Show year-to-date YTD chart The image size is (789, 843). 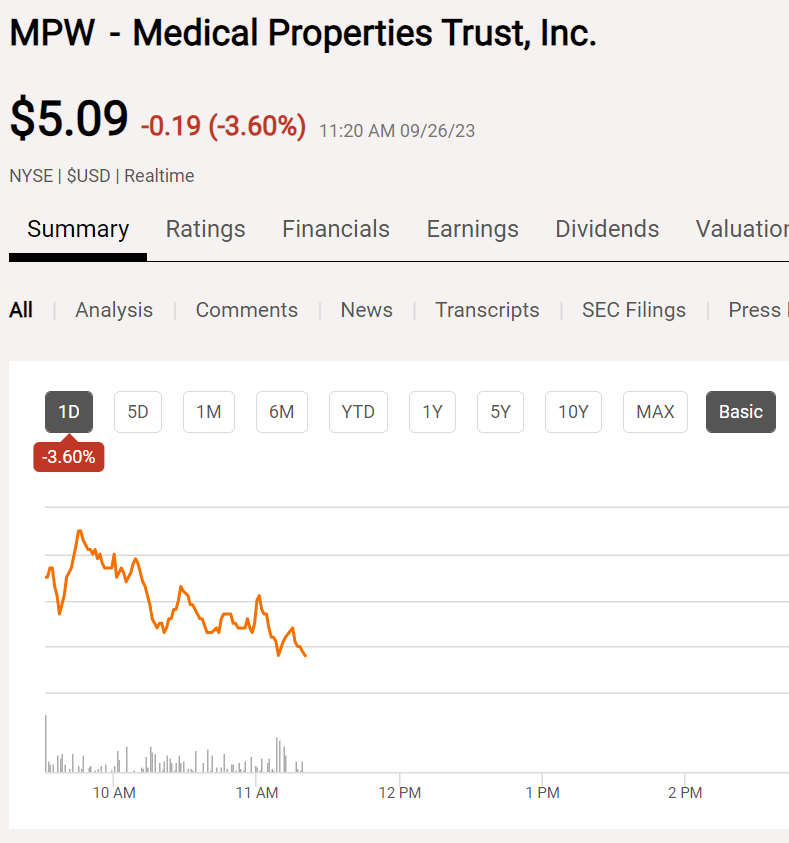(358, 412)
